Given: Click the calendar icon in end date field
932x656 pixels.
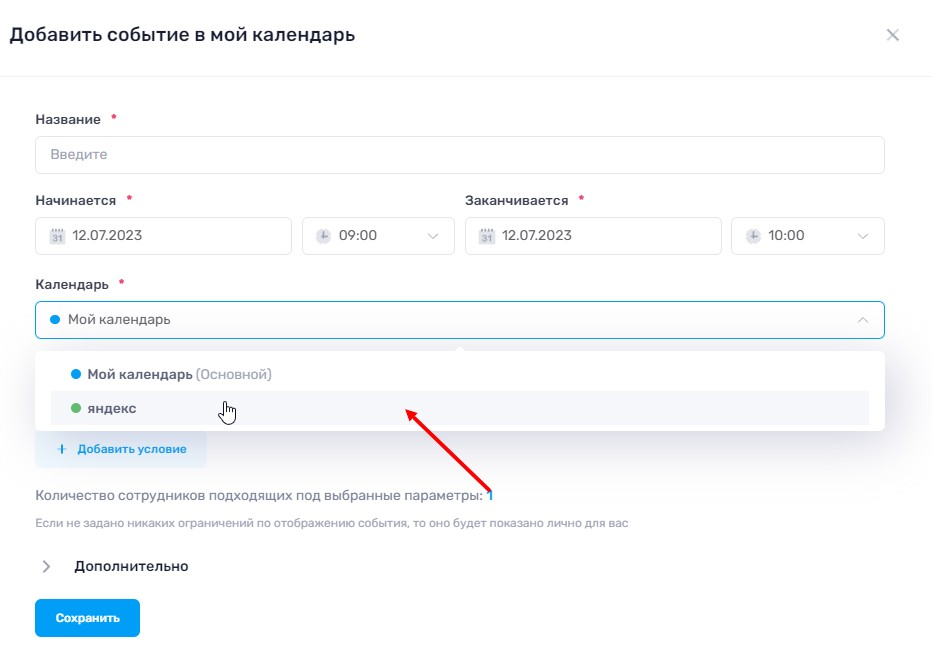Looking at the screenshot, I should (487, 236).
